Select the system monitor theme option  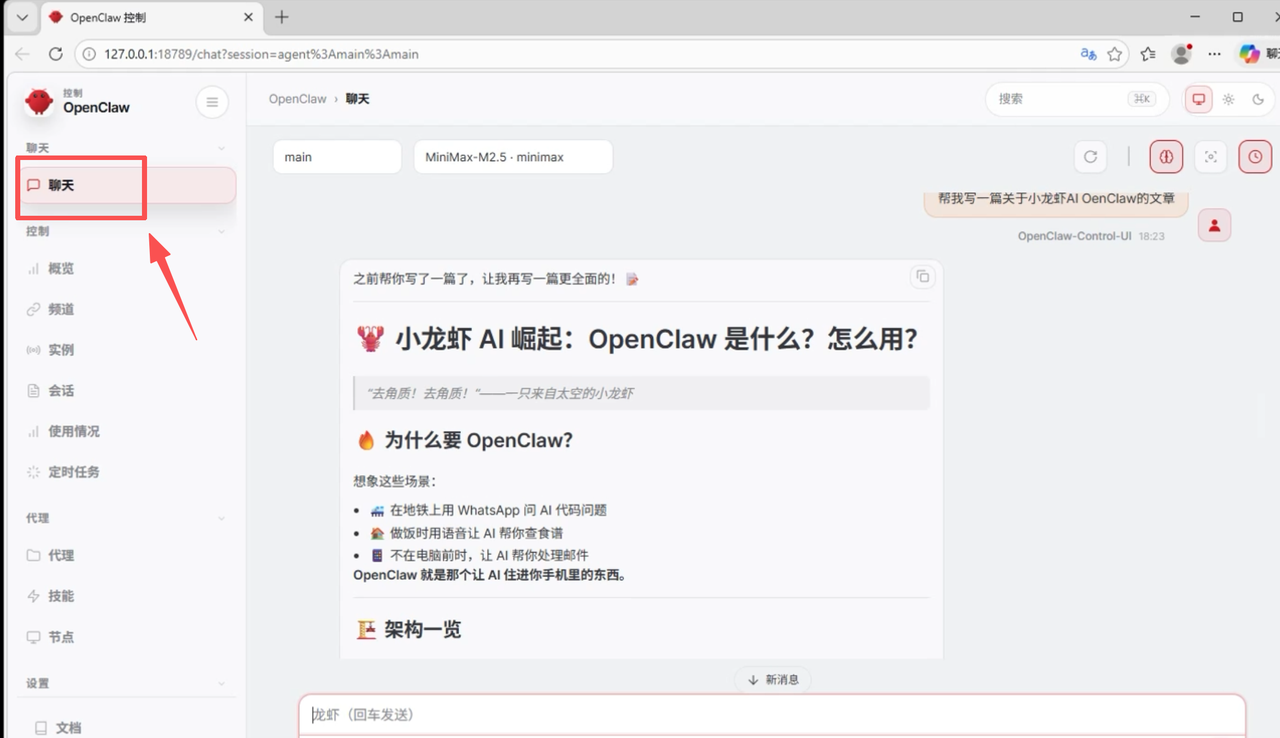pos(1198,99)
